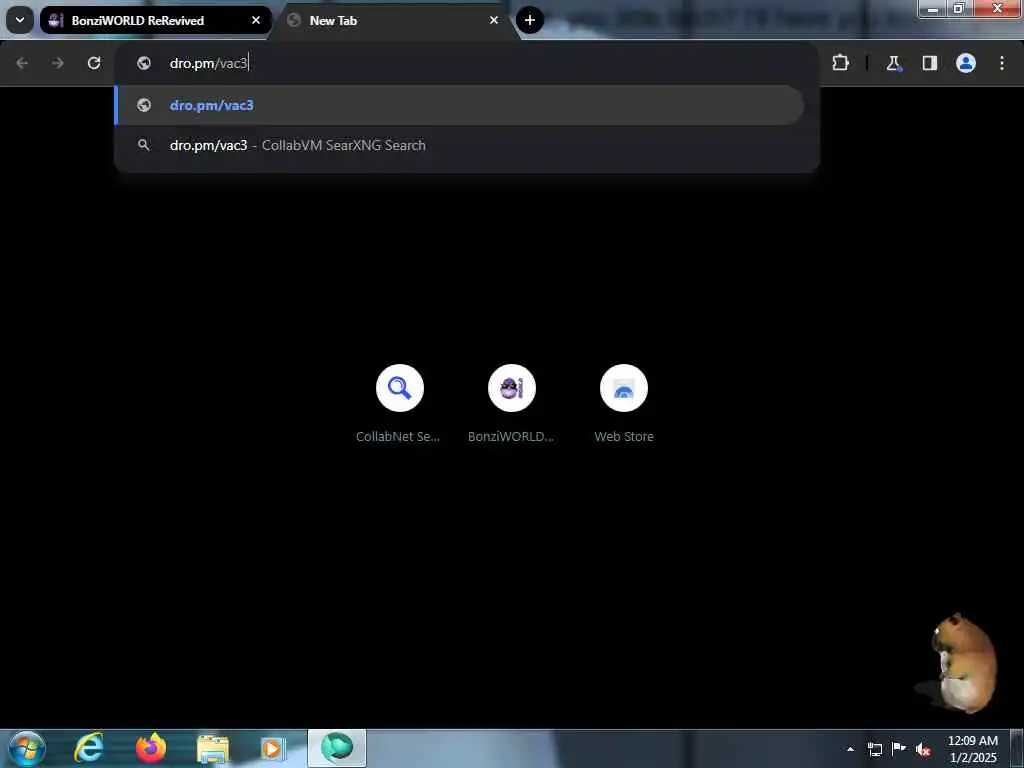This screenshot has width=1024, height=768.
Task: Open the tab search dropdown arrow
Action: [x=20, y=20]
